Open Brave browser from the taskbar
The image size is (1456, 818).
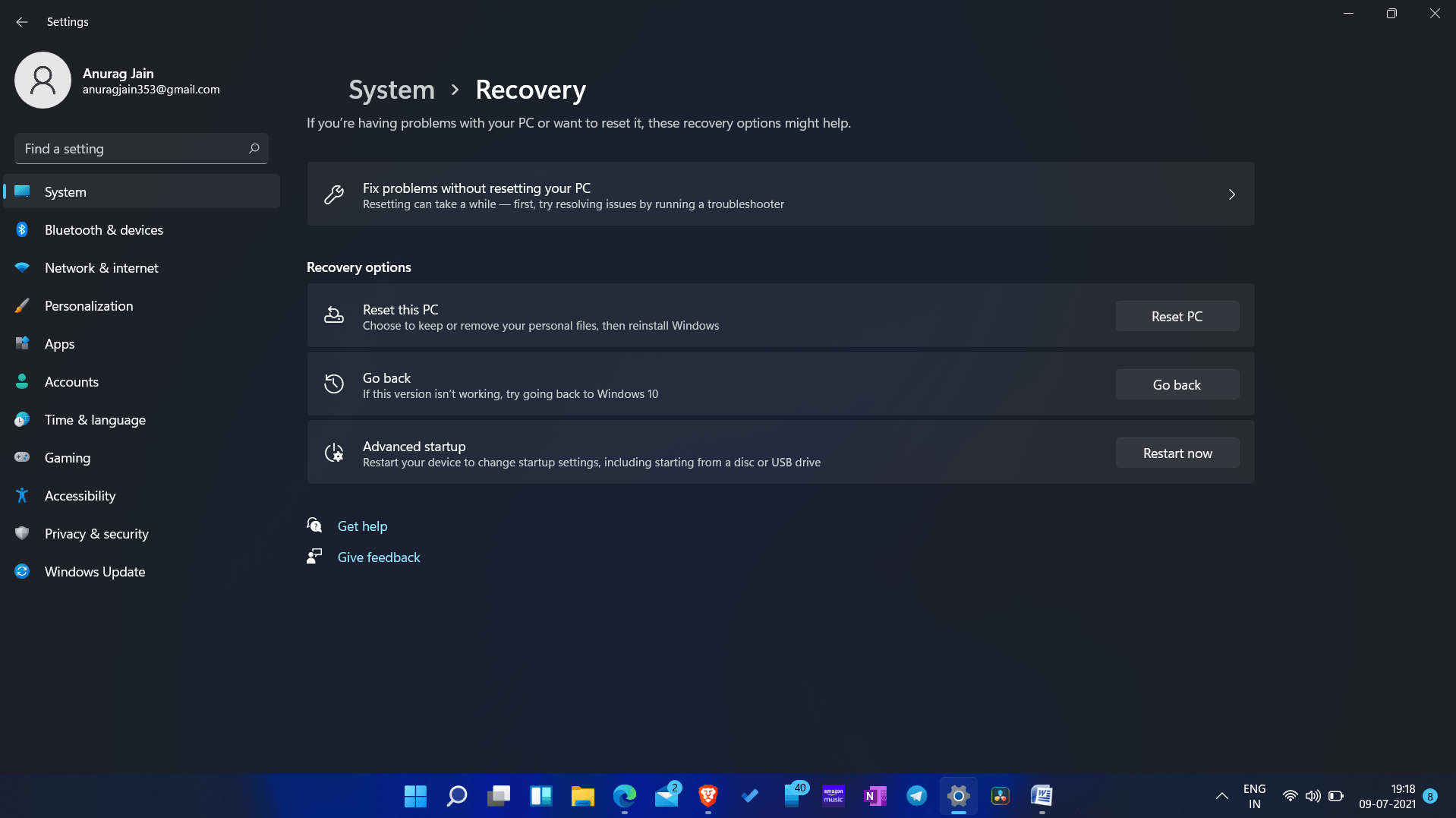coord(708,796)
